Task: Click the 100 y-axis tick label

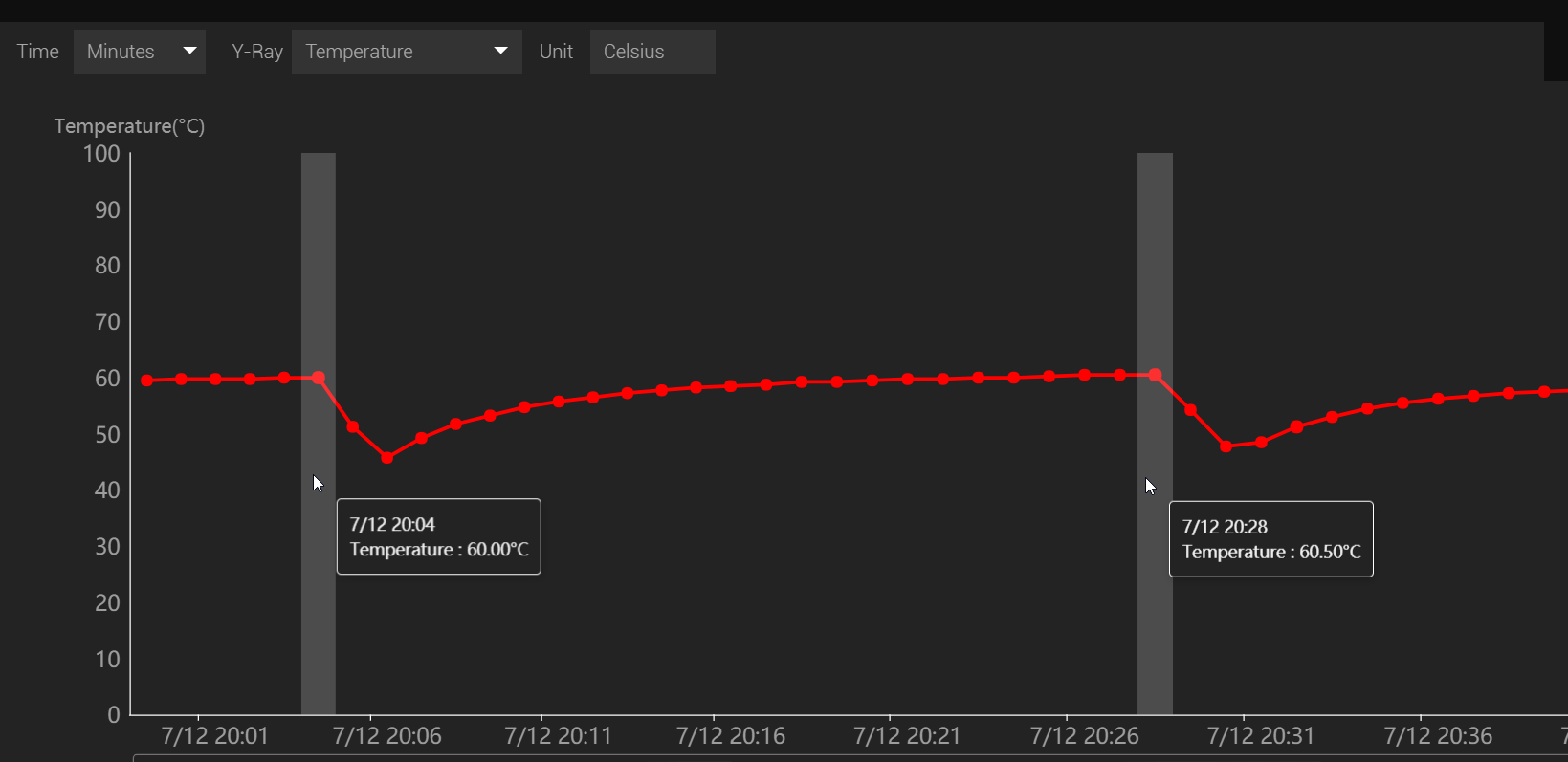Action: pyautogui.click(x=101, y=154)
